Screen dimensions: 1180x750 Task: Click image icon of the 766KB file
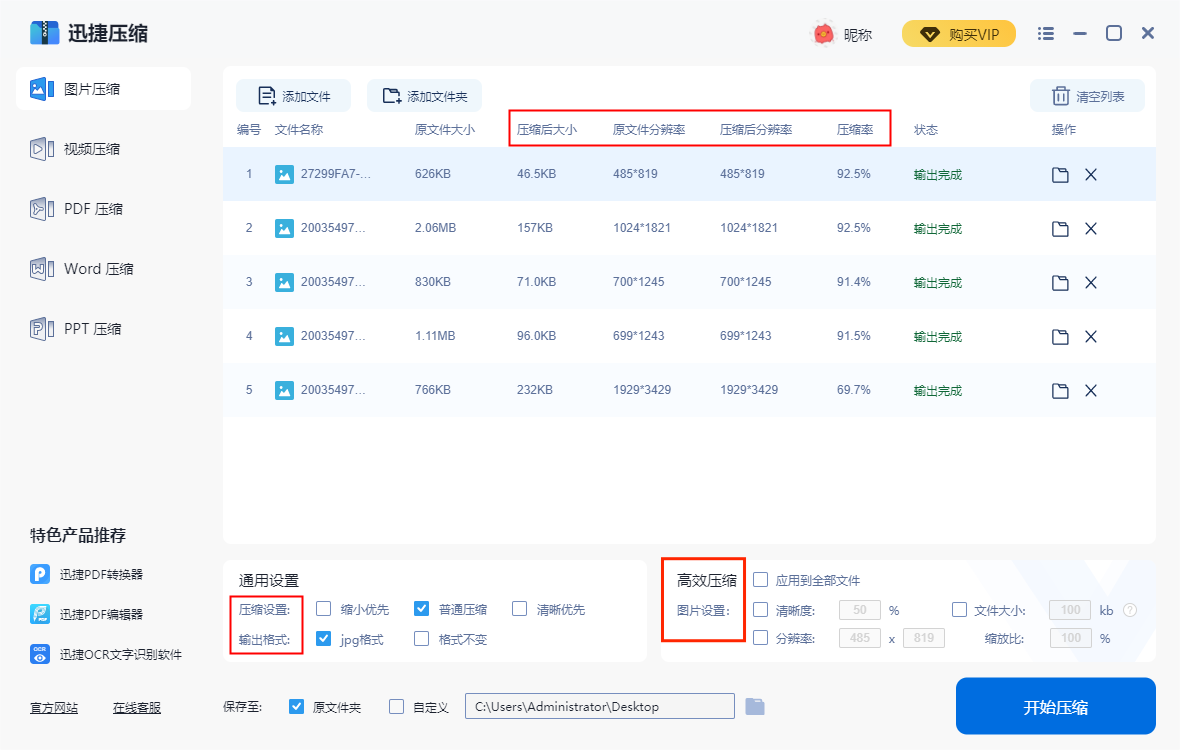[x=284, y=390]
